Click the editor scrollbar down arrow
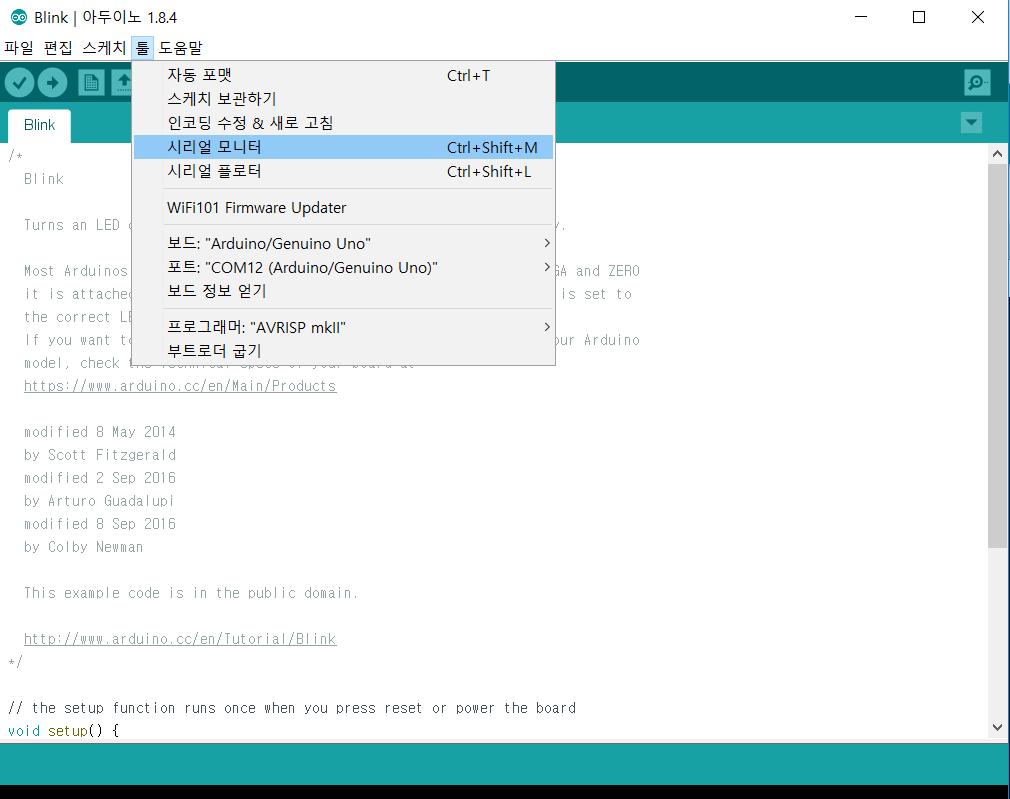Image resolution: width=1010 pixels, height=799 pixels. [997, 727]
